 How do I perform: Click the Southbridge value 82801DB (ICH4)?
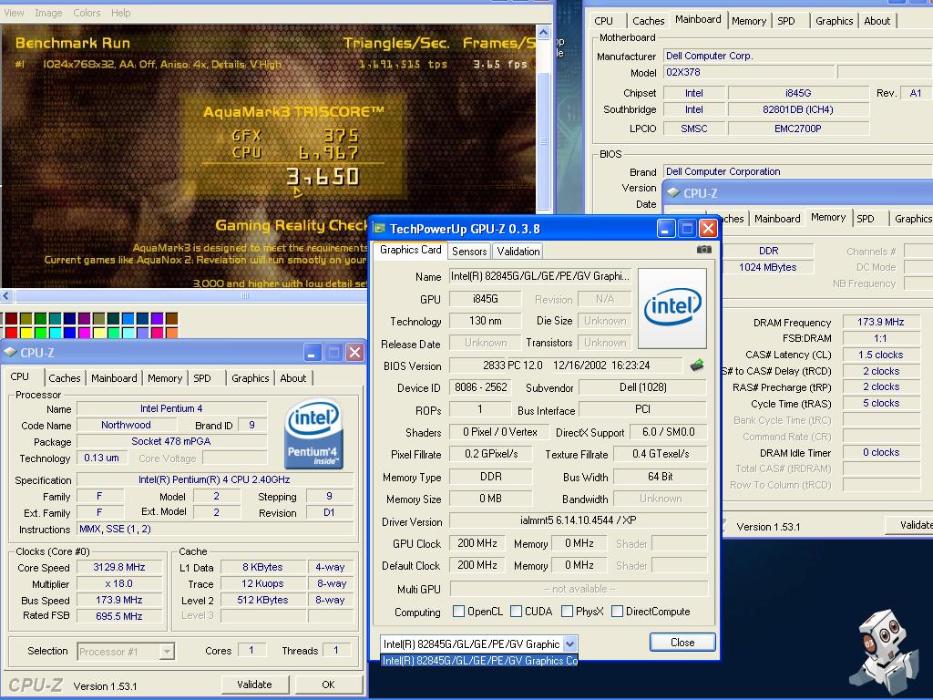pos(798,110)
